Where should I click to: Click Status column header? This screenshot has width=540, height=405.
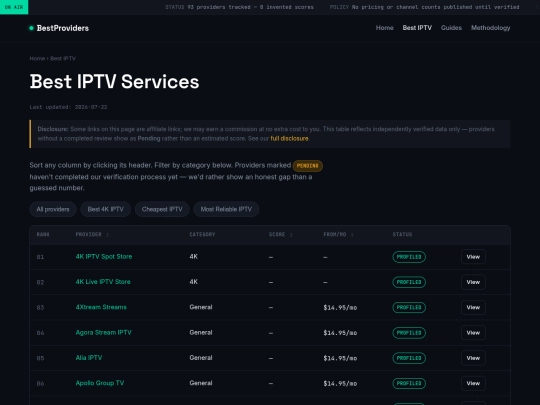402,235
